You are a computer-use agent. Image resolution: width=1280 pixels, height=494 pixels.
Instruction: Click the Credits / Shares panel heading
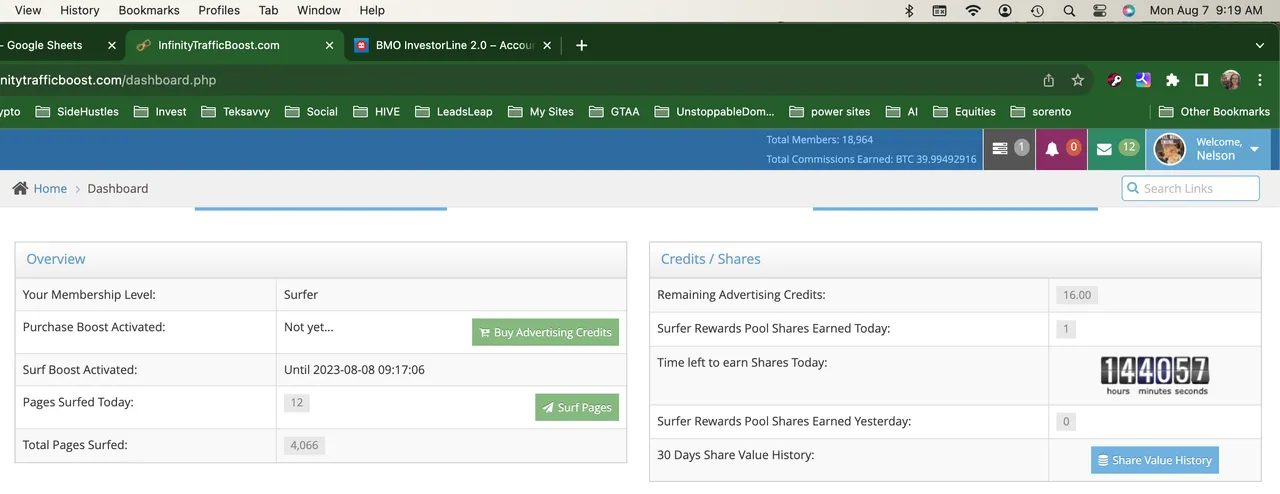click(x=711, y=259)
